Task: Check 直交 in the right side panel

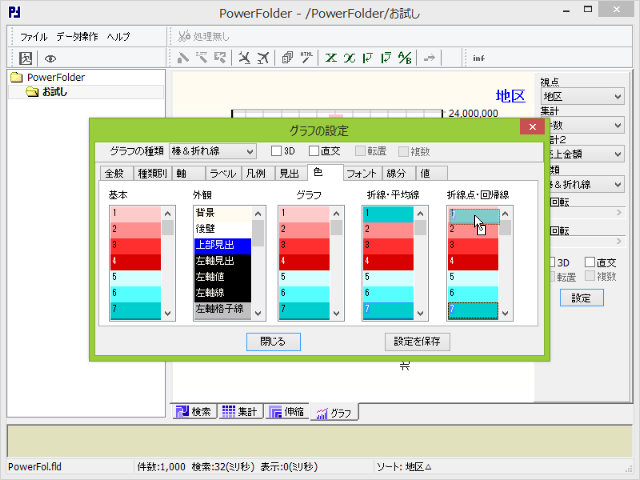Action: 590,262
